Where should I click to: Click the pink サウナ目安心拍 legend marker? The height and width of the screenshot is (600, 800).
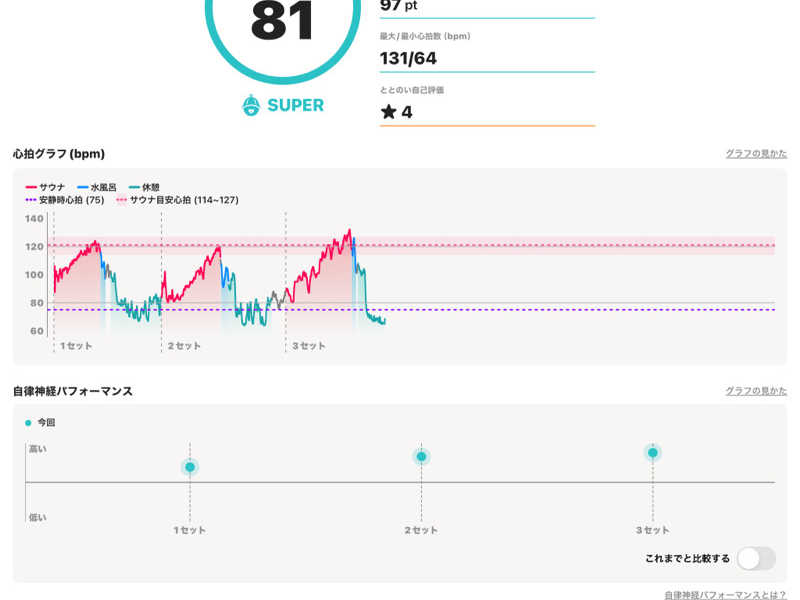pyautogui.click(x=122, y=200)
